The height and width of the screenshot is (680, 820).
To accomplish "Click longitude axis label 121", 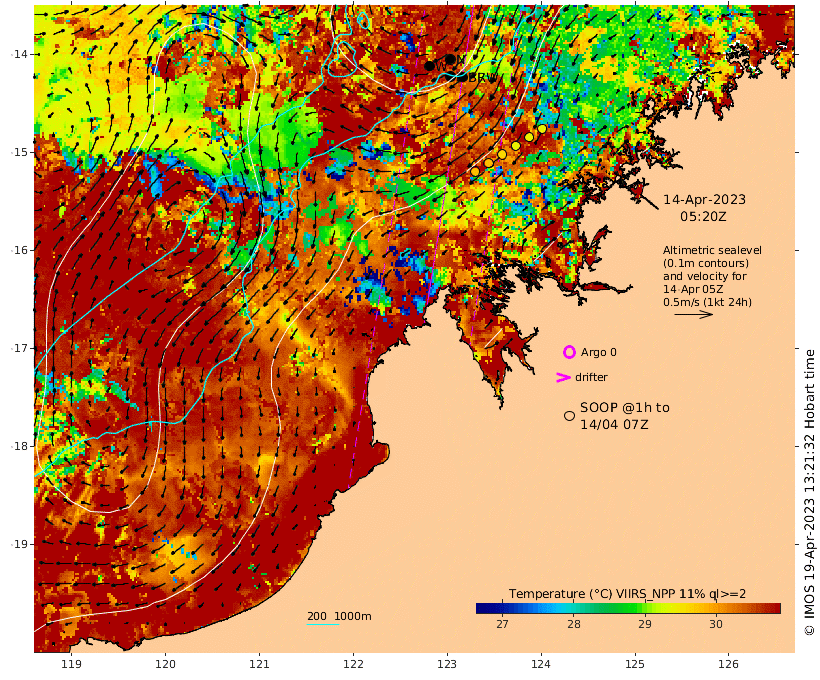I will [259, 664].
